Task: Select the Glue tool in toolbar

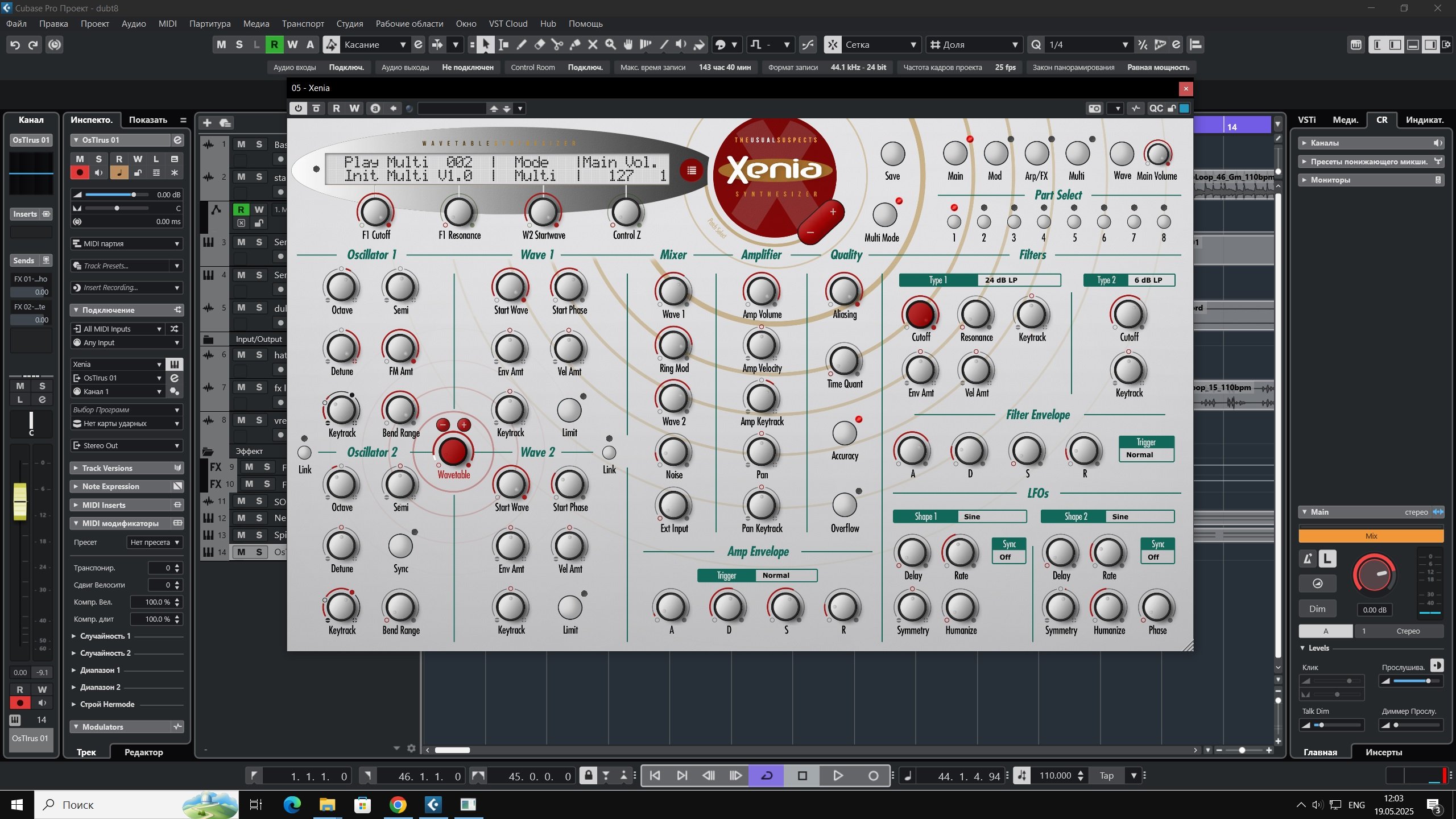Action: point(574,44)
